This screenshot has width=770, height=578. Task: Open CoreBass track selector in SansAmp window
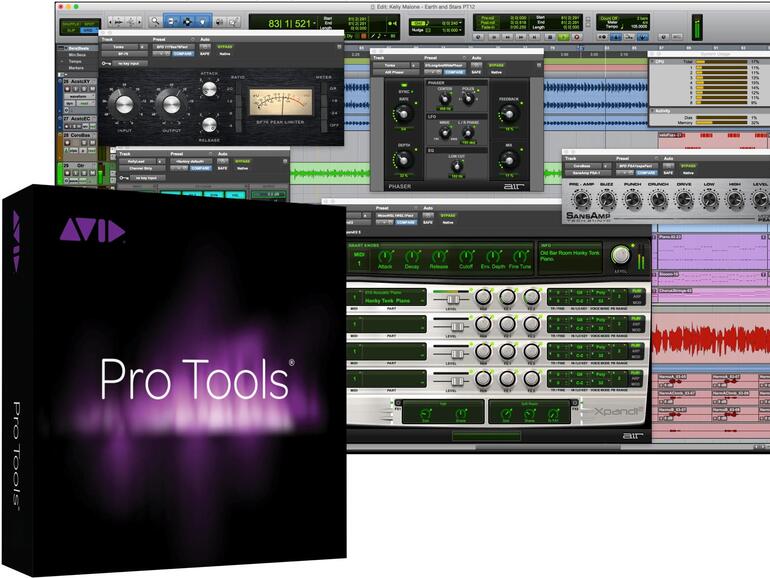583,166
